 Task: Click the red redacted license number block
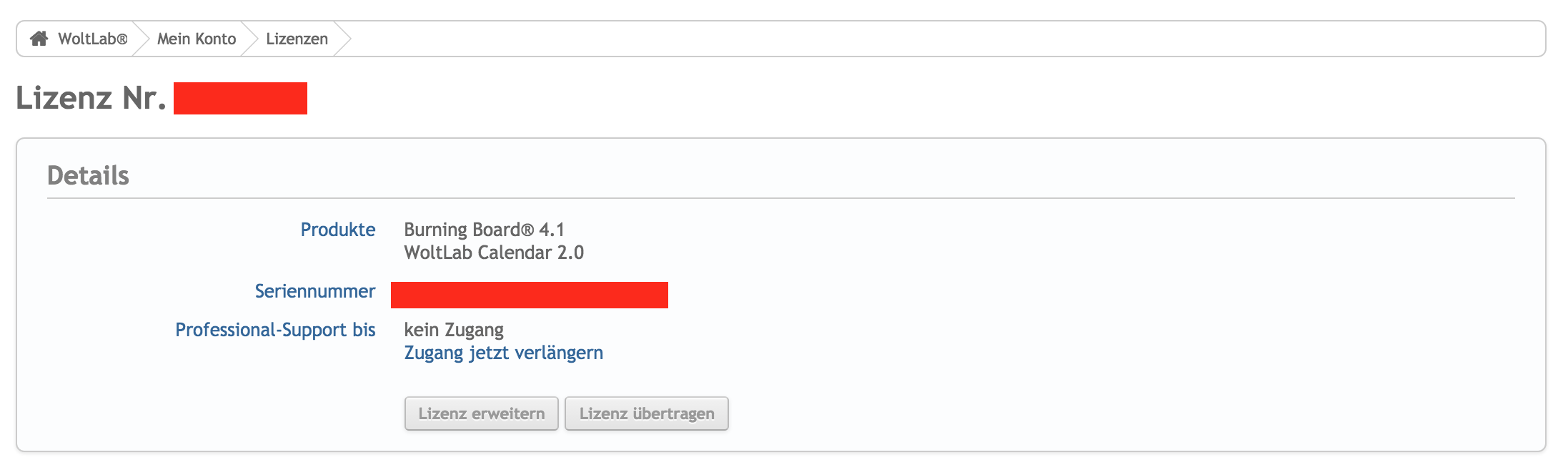point(240,98)
